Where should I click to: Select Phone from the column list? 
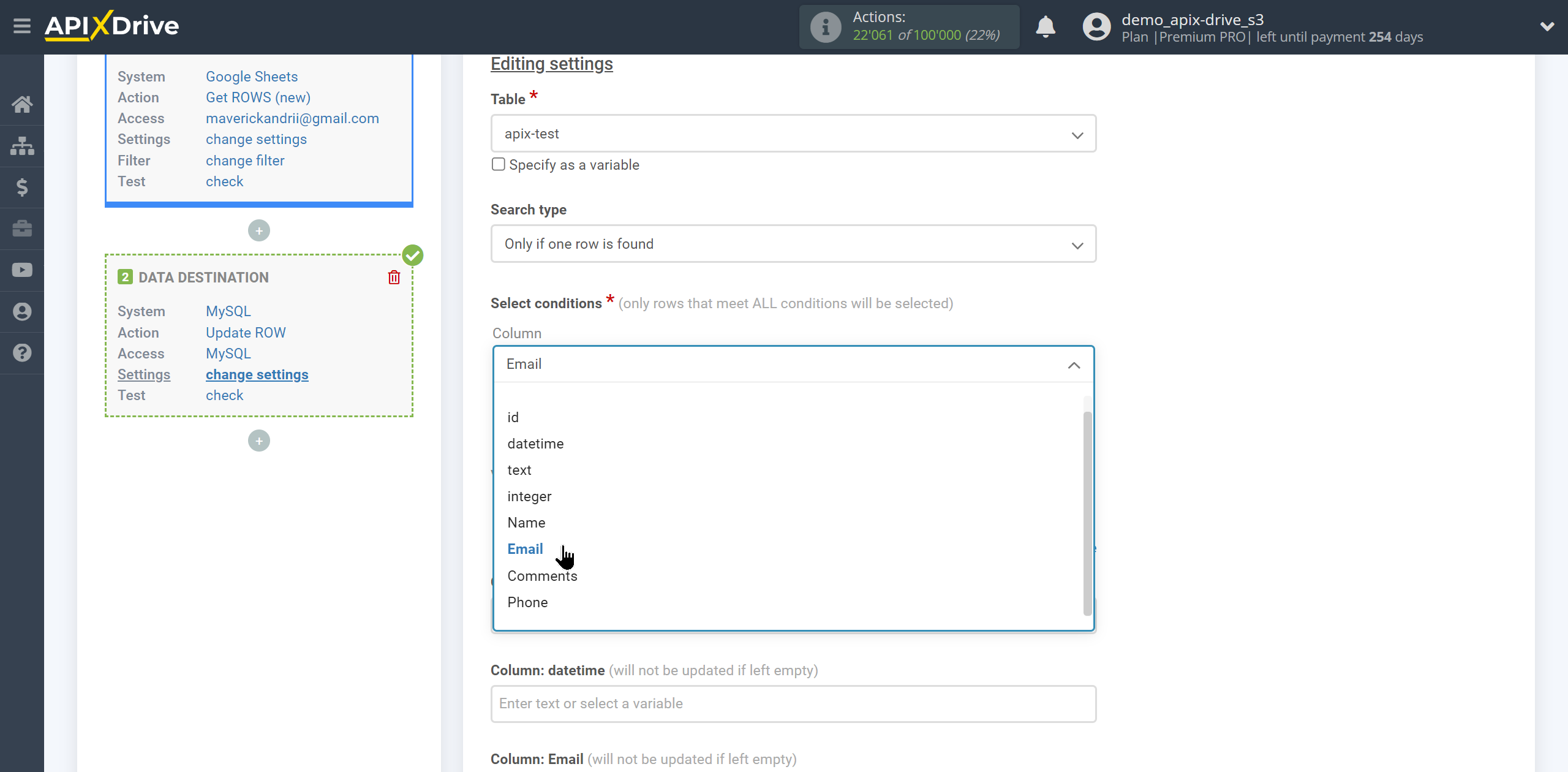(527, 601)
